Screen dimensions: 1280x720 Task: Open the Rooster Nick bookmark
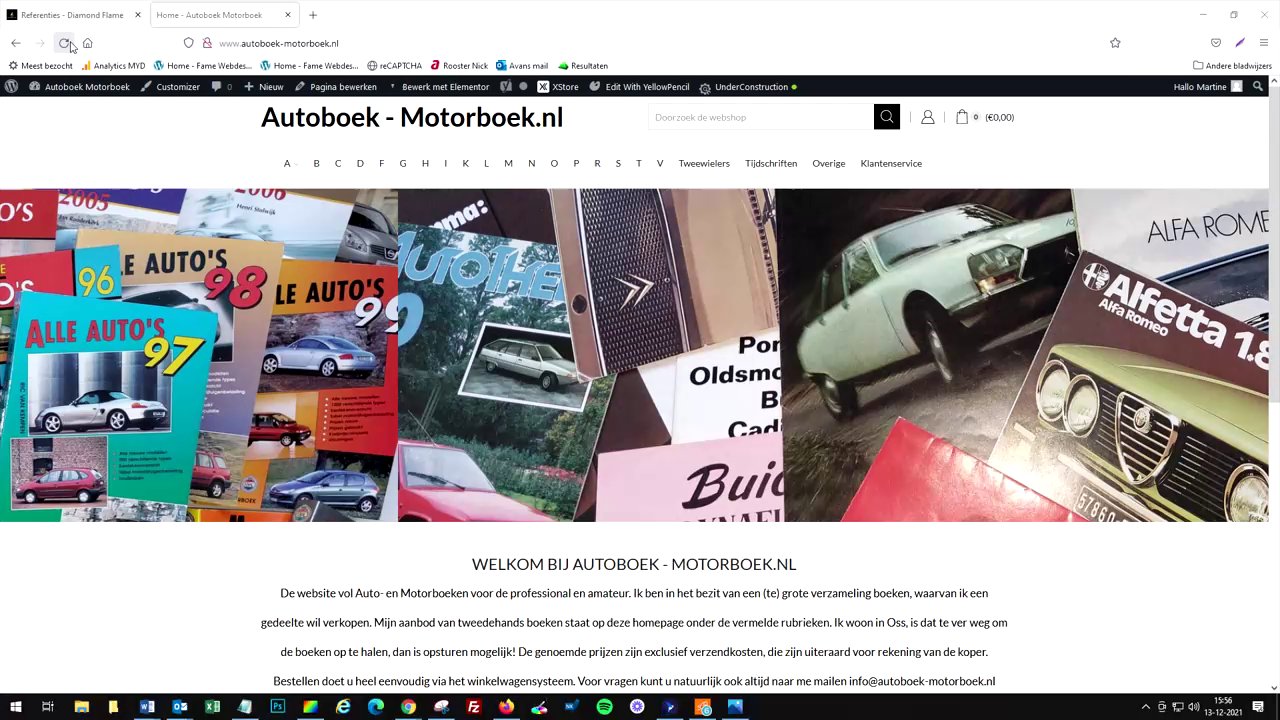coord(459,66)
